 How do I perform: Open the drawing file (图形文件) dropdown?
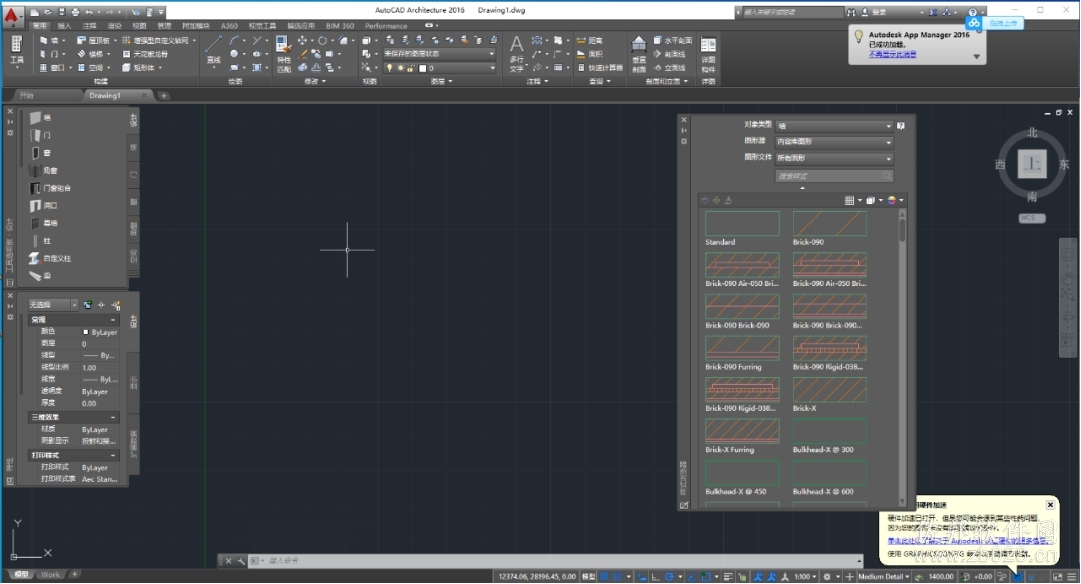[x=834, y=158]
